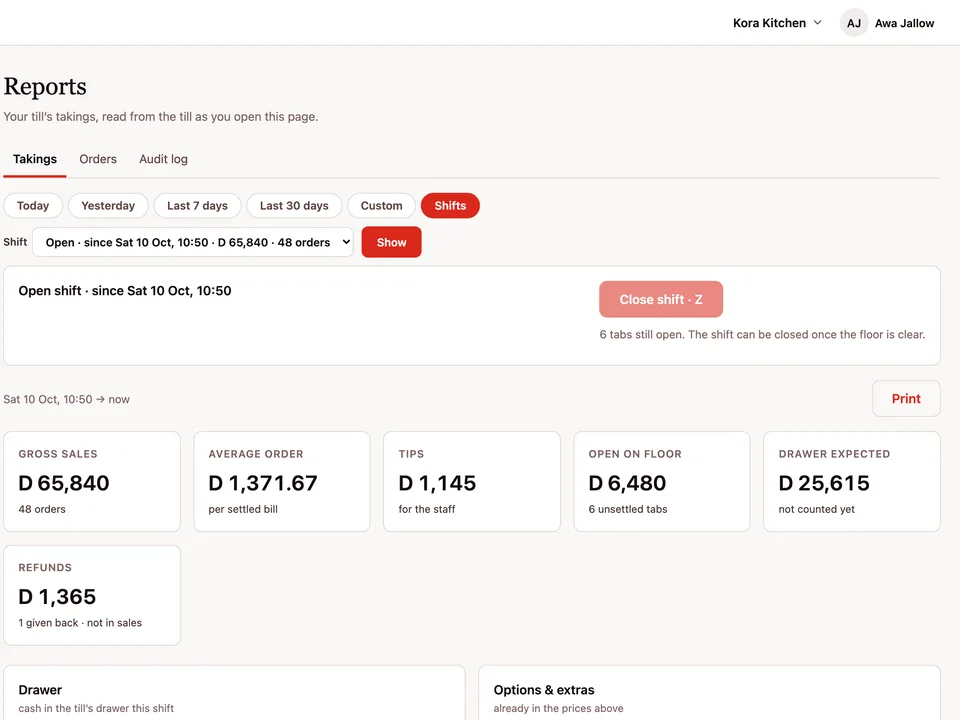Image resolution: width=960 pixels, height=720 pixels.
Task: Click the Open on Floor D 6,480 card
Action: pos(662,481)
